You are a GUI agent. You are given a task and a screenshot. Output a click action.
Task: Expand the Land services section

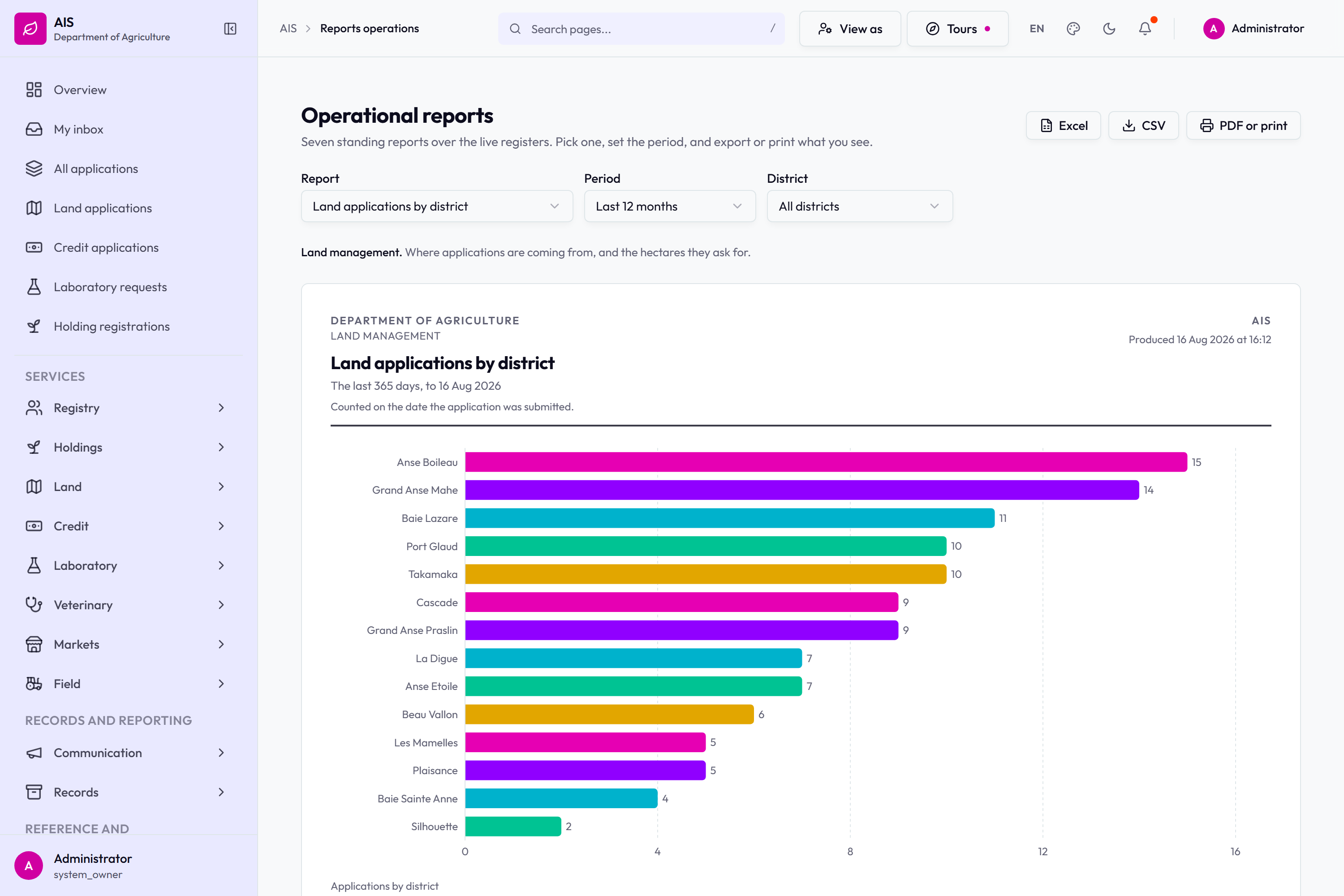[x=128, y=487]
